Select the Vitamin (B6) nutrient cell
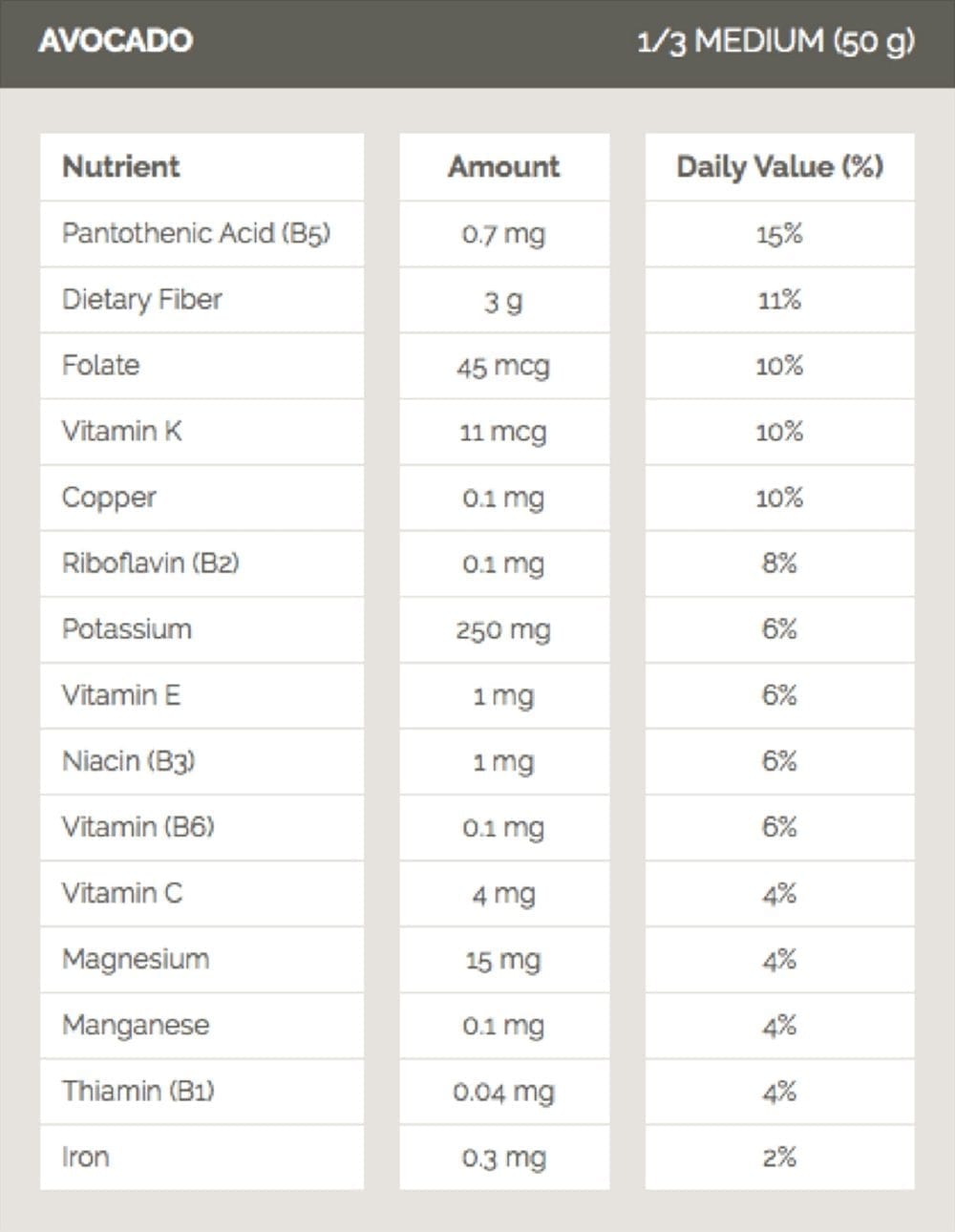This screenshot has width=955, height=1232. pos(202,827)
